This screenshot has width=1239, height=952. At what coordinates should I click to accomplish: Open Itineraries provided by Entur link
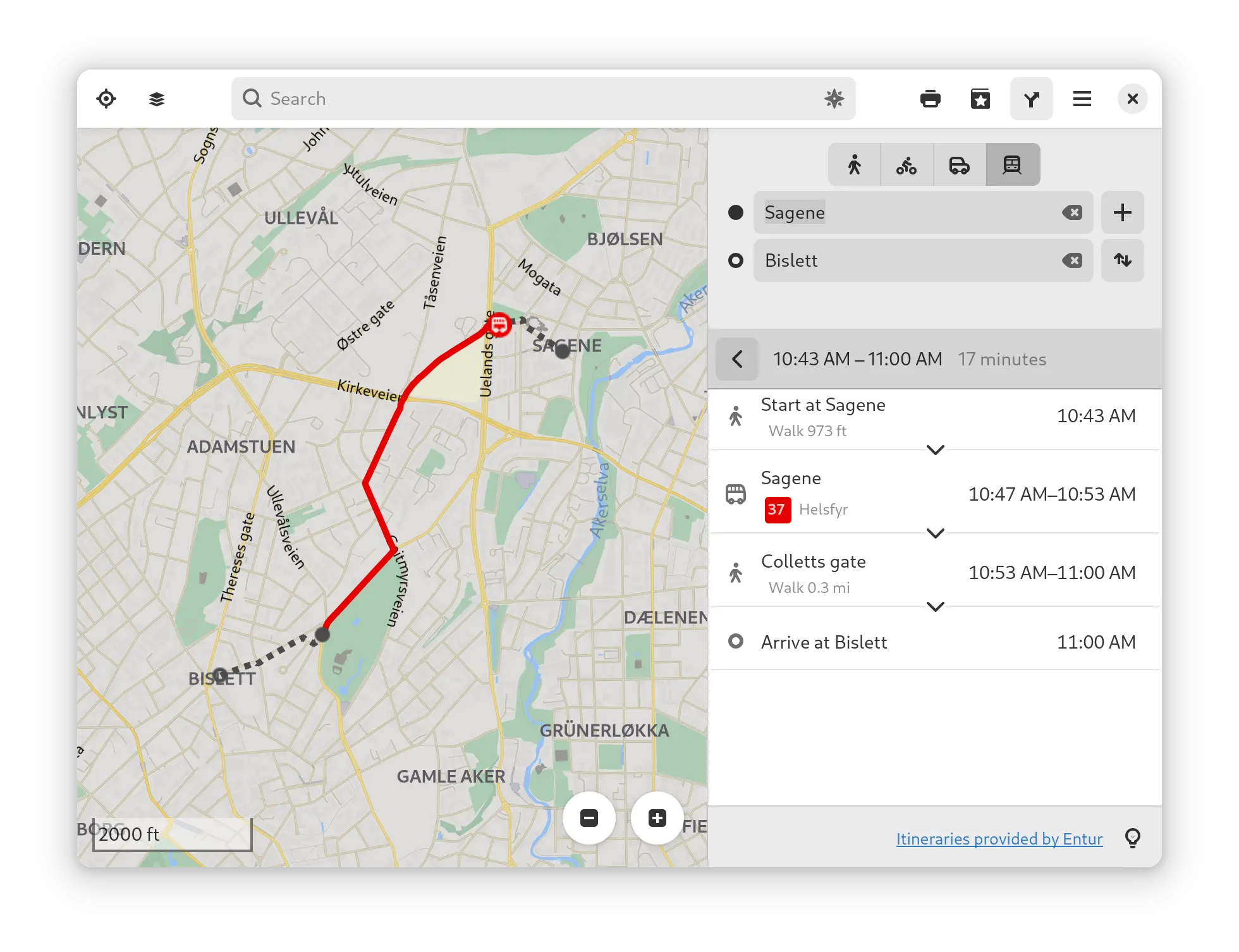click(999, 838)
